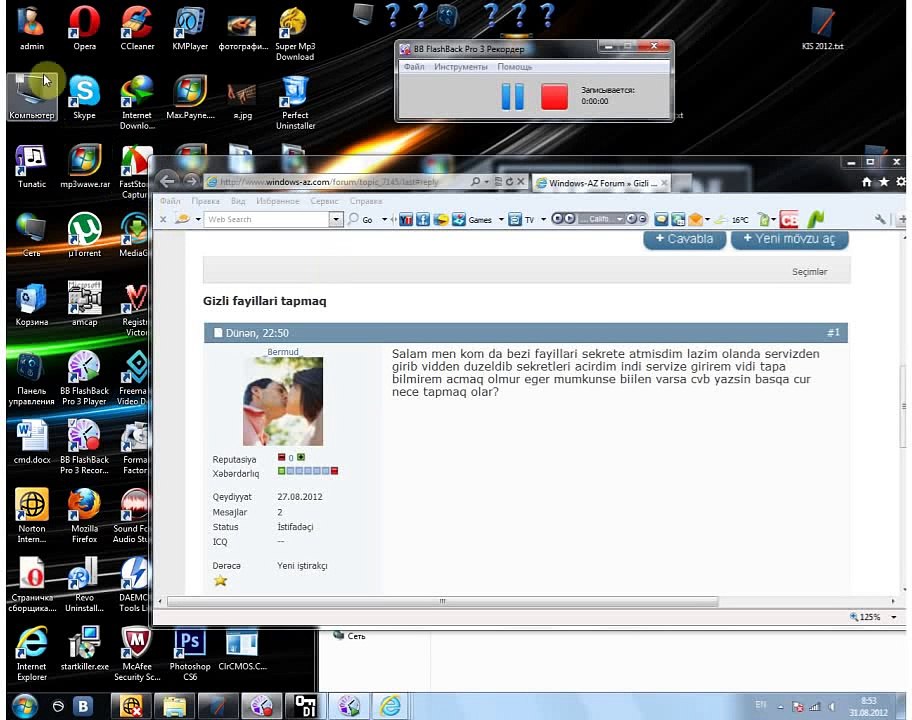912x720 pixels.
Task: Click the address bar search magnifier
Action: pos(475,182)
